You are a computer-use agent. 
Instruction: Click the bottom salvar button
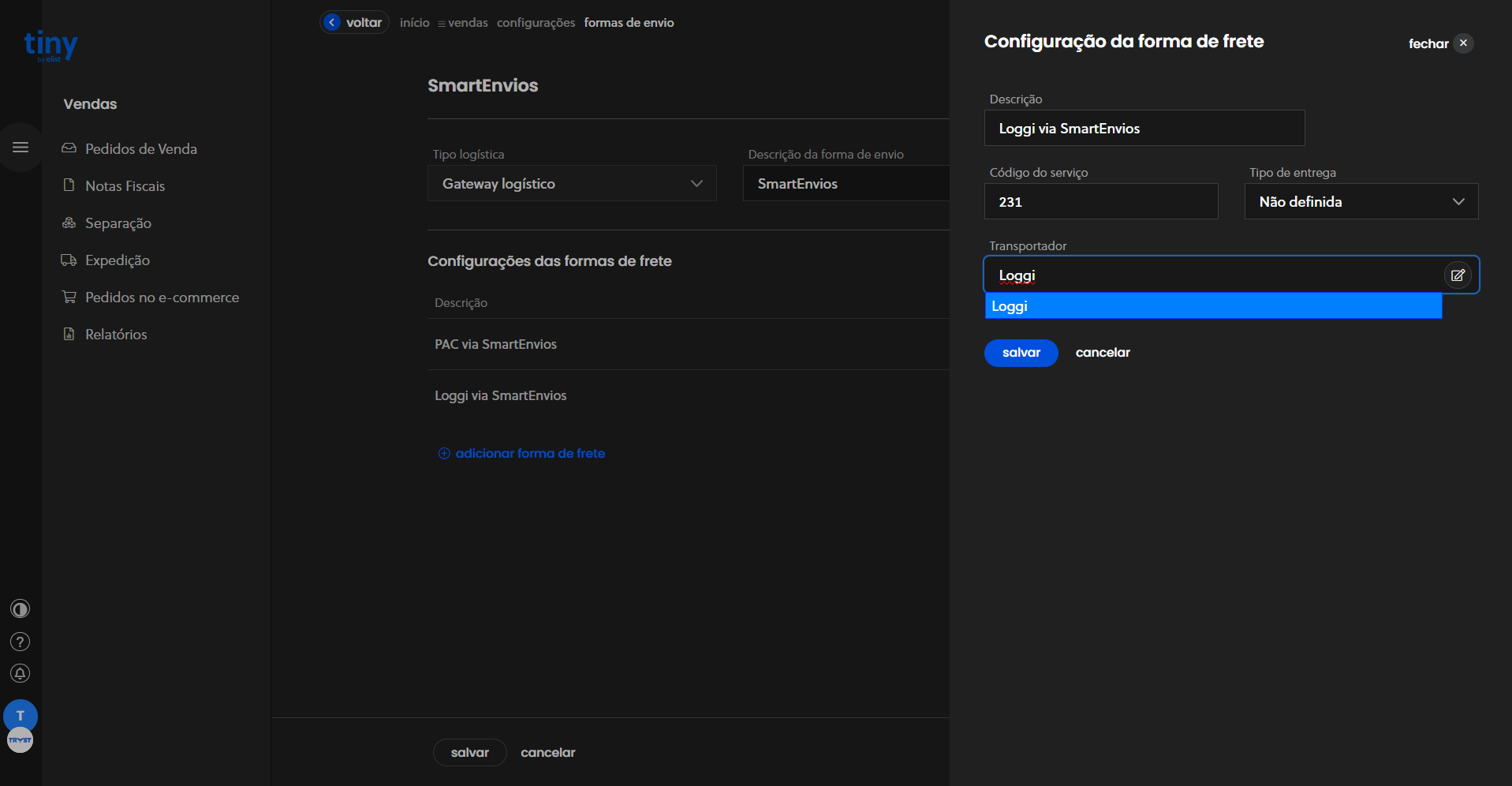click(x=470, y=753)
